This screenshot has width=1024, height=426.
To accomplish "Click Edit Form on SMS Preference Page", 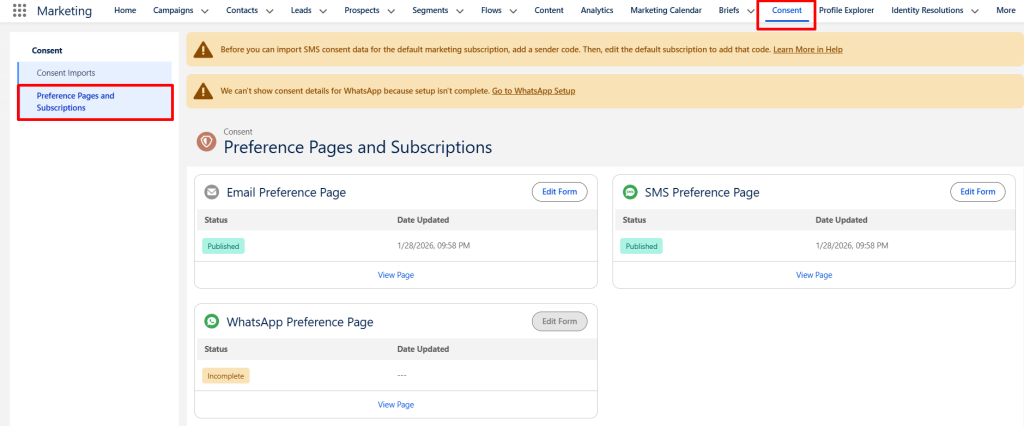I will click(x=978, y=191).
